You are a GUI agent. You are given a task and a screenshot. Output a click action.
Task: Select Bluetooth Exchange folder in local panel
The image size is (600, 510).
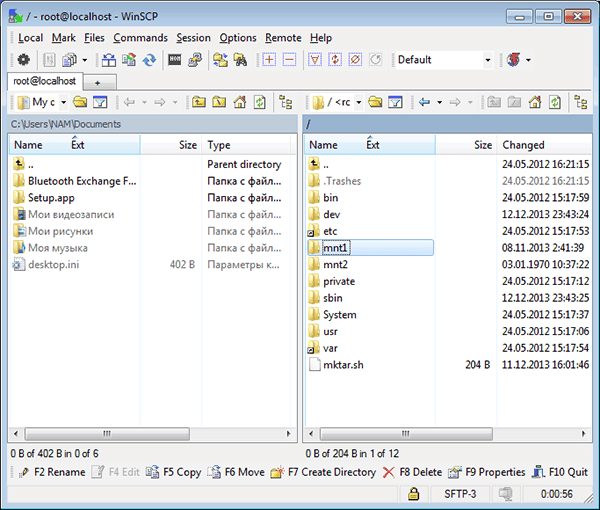click(82, 181)
